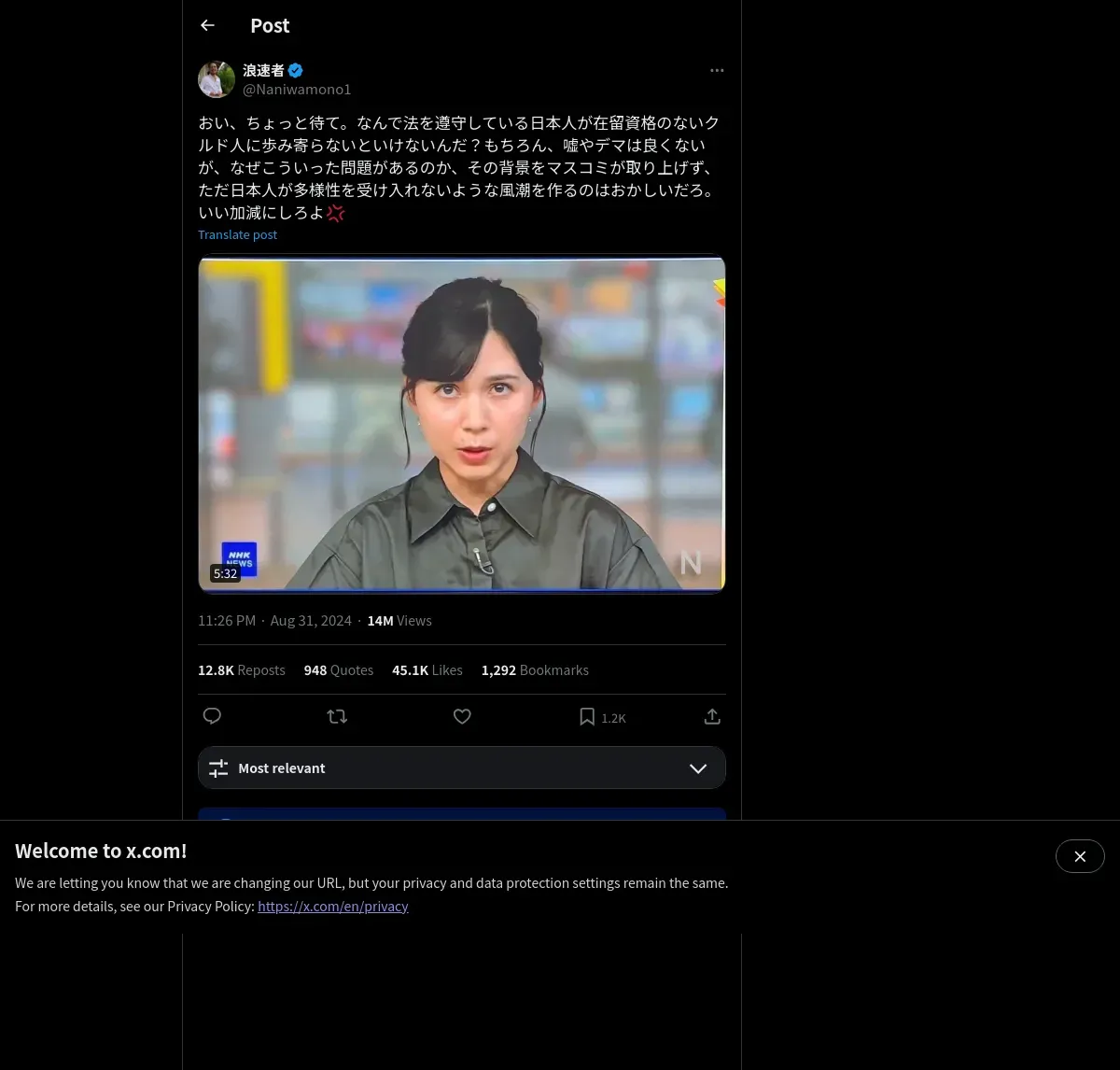Viewport: 1120px width, 1070px height.
Task: Open the Most relevant sort dropdown
Action: pyautogui.click(x=462, y=767)
